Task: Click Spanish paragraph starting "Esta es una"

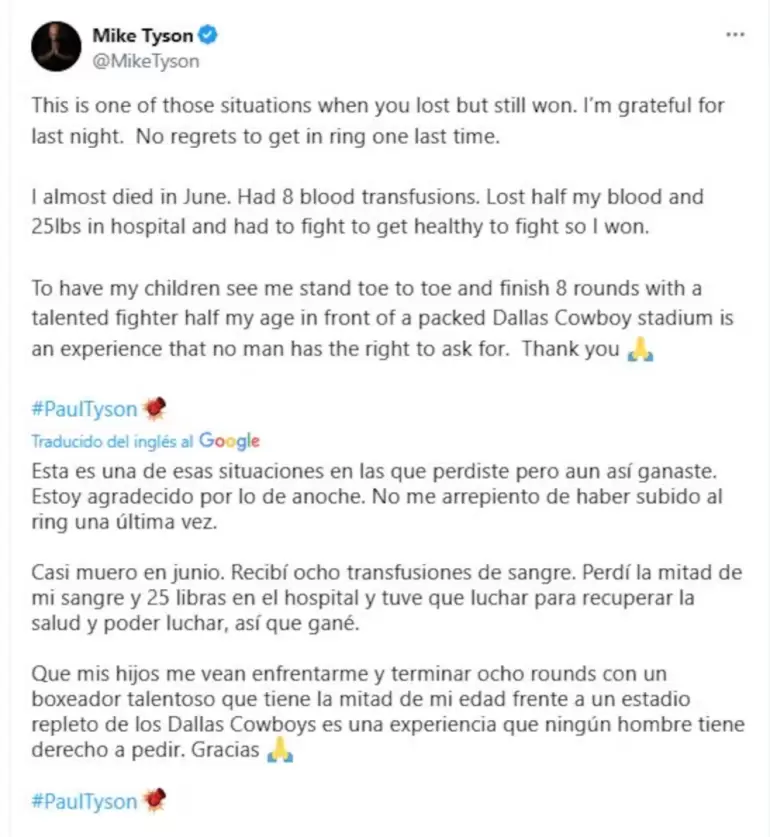Action: [x=377, y=497]
